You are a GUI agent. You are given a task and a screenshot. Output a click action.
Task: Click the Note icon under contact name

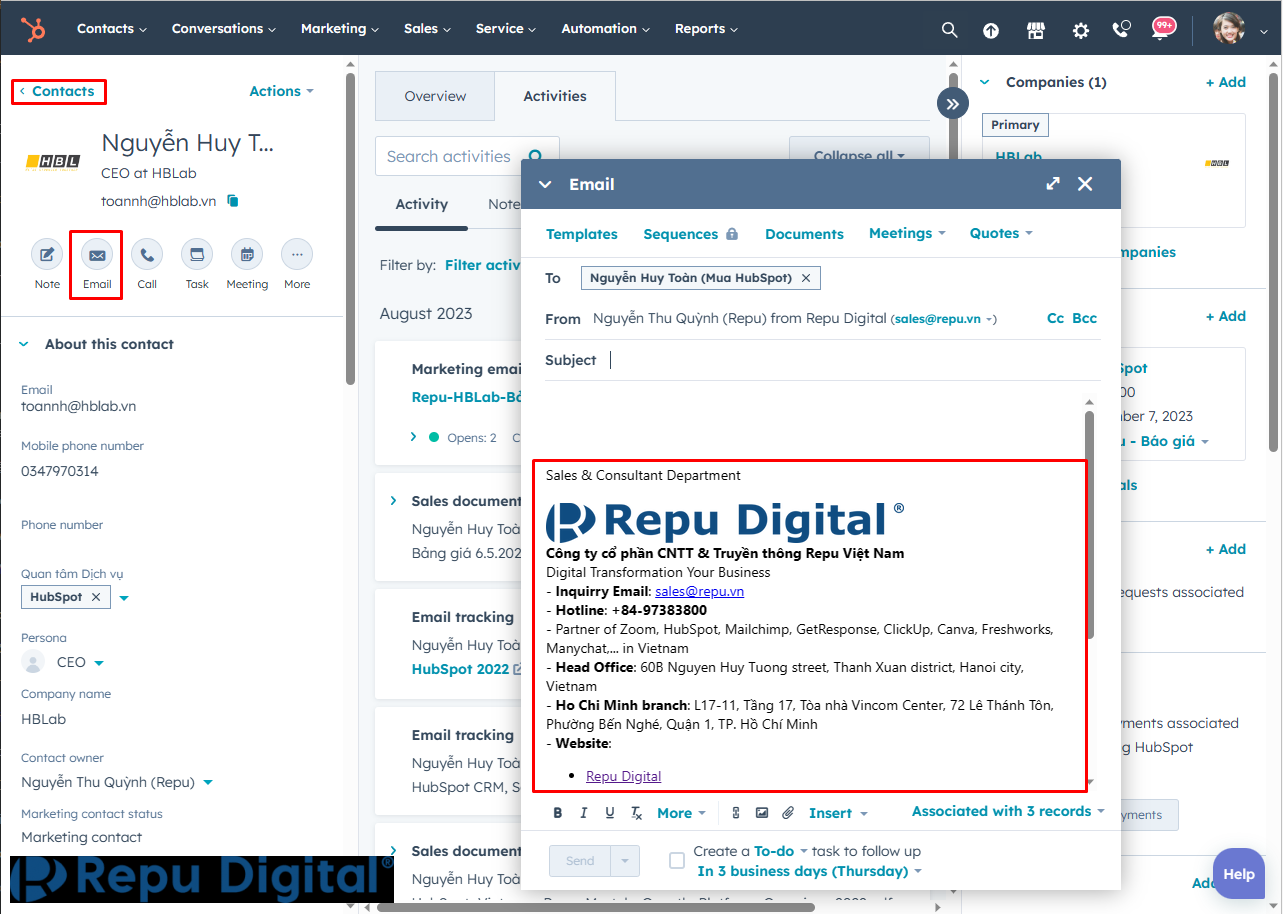pos(47,255)
